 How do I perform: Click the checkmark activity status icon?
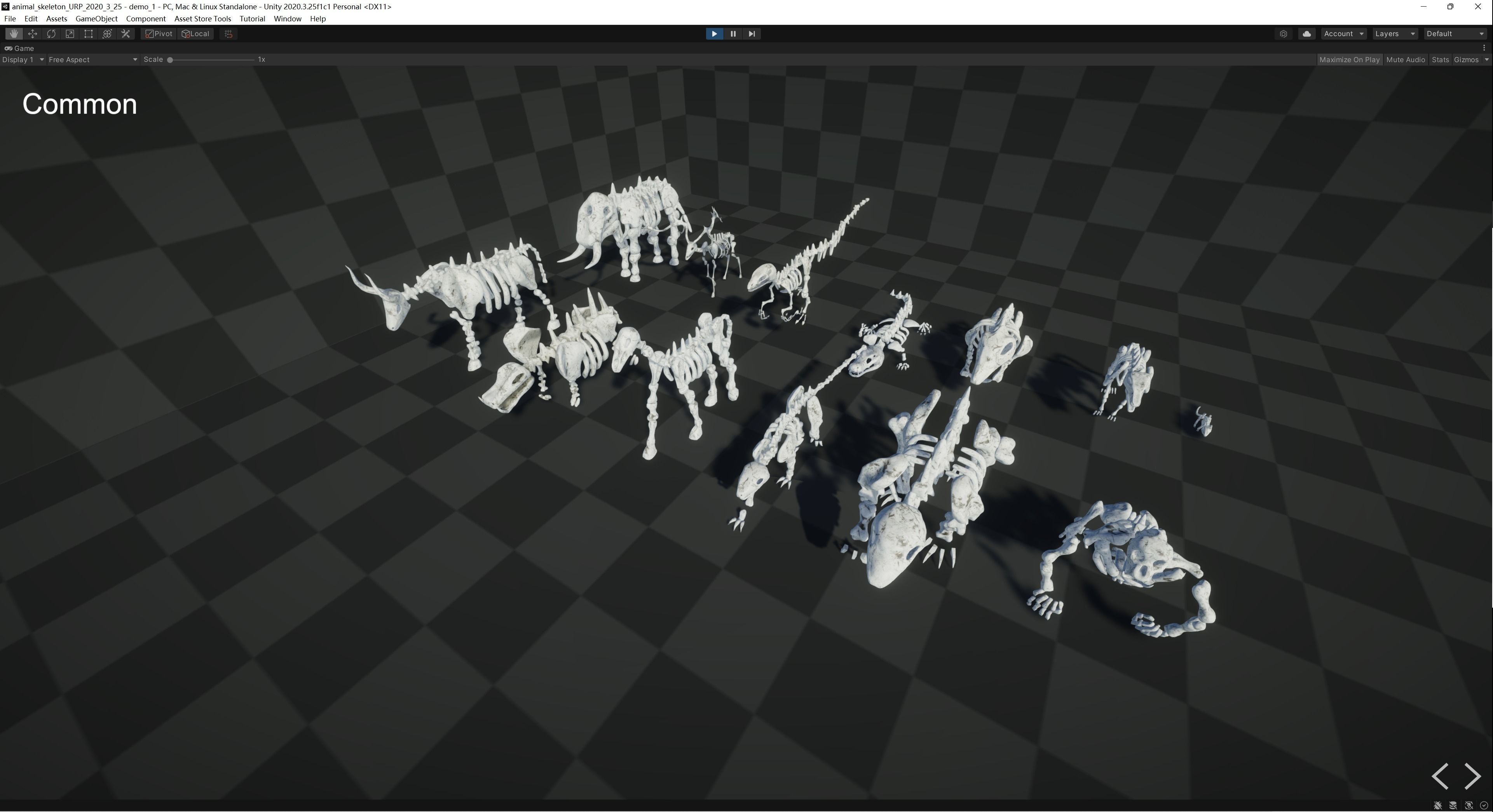click(x=1484, y=806)
